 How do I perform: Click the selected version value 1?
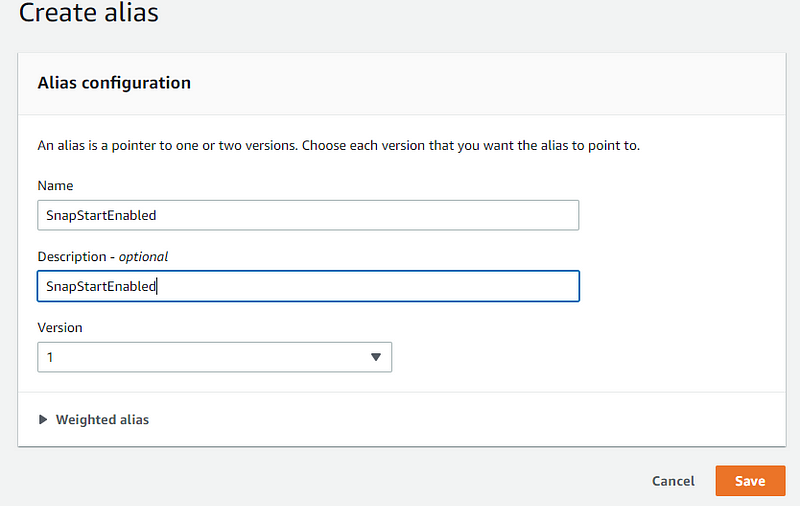pos(49,357)
